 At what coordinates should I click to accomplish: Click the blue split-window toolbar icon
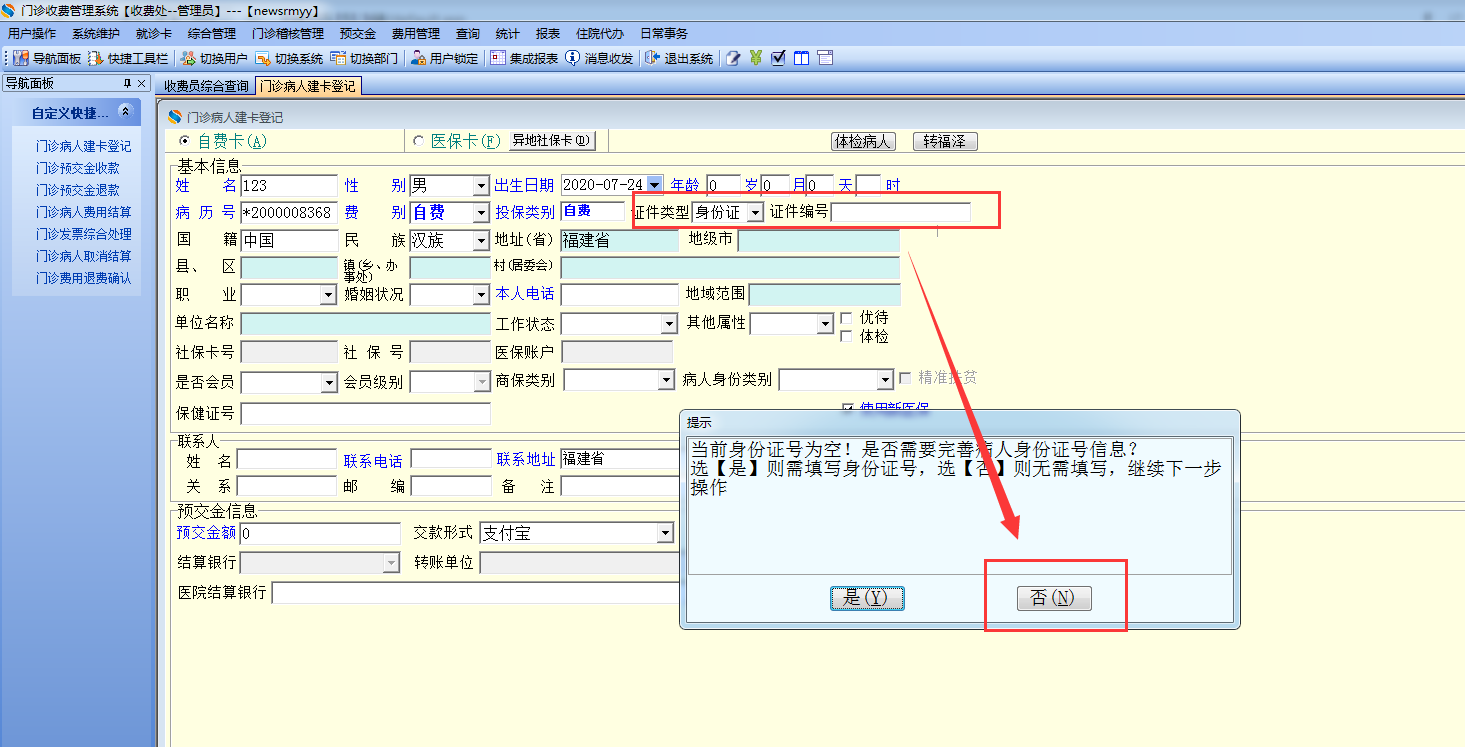click(x=802, y=59)
